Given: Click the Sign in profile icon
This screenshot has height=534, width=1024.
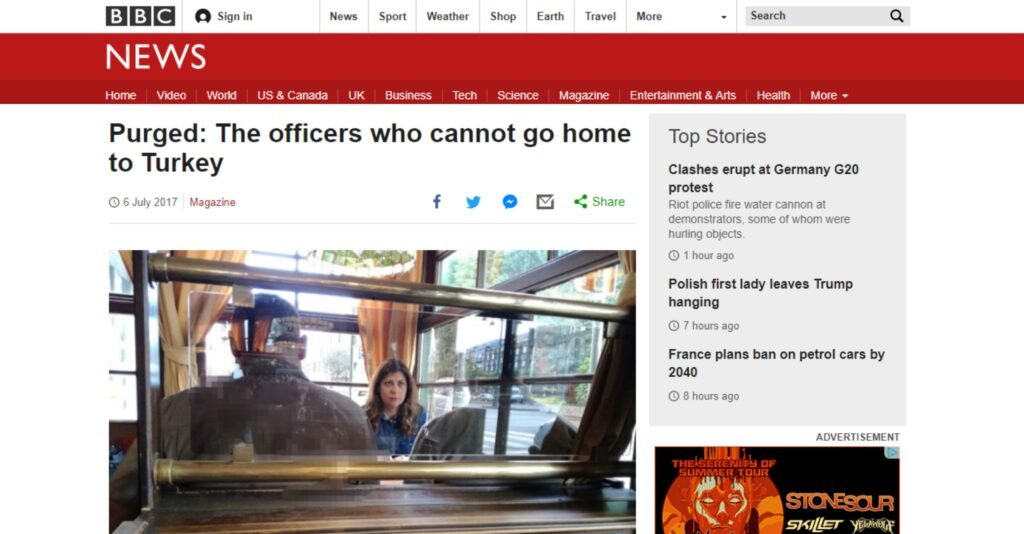Looking at the screenshot, I should click(203, 16).
